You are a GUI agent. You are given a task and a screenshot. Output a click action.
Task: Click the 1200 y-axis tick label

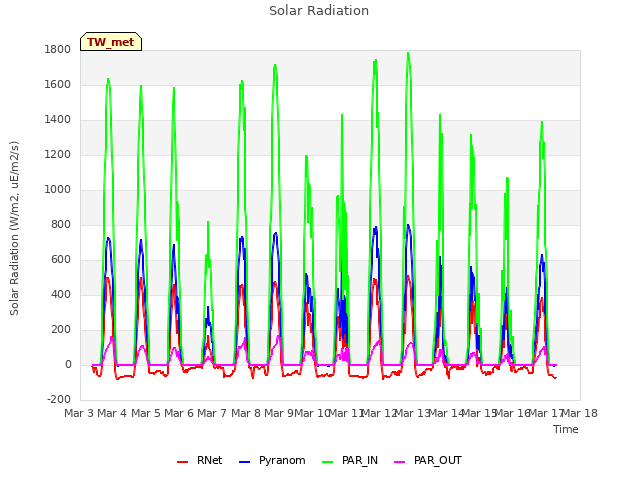pyautogui.click(x=58, y=155)
